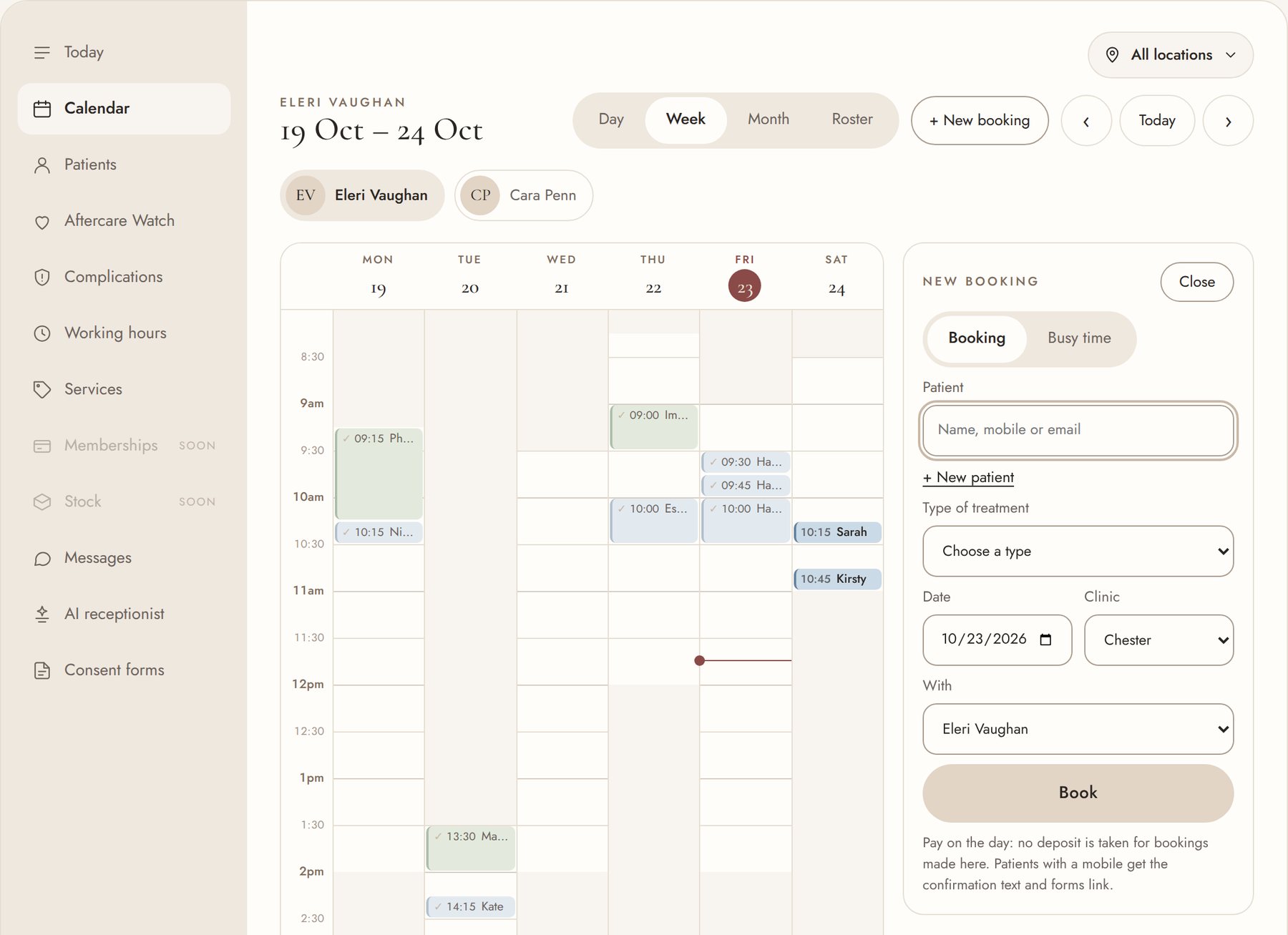Image resolution: width=1288 pixels, height=935 pixels.
Task: Click the Calendar icon in sidebar
Action: (42, 109)
